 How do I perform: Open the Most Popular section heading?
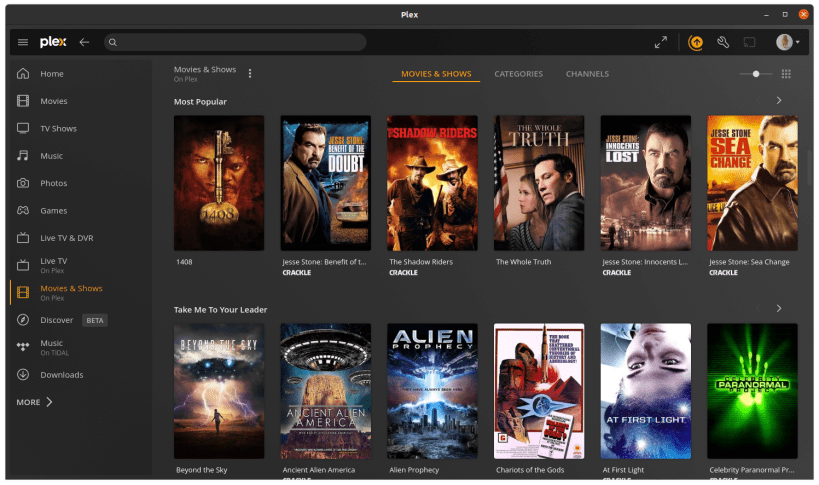(200, 102)
